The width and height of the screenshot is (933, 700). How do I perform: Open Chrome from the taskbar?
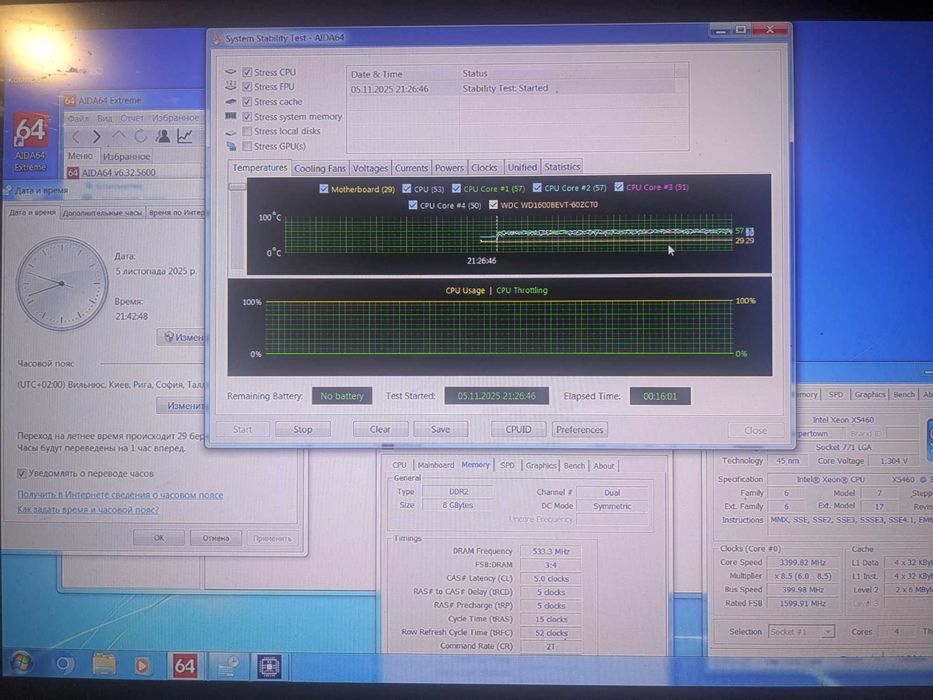pos(64,664)
